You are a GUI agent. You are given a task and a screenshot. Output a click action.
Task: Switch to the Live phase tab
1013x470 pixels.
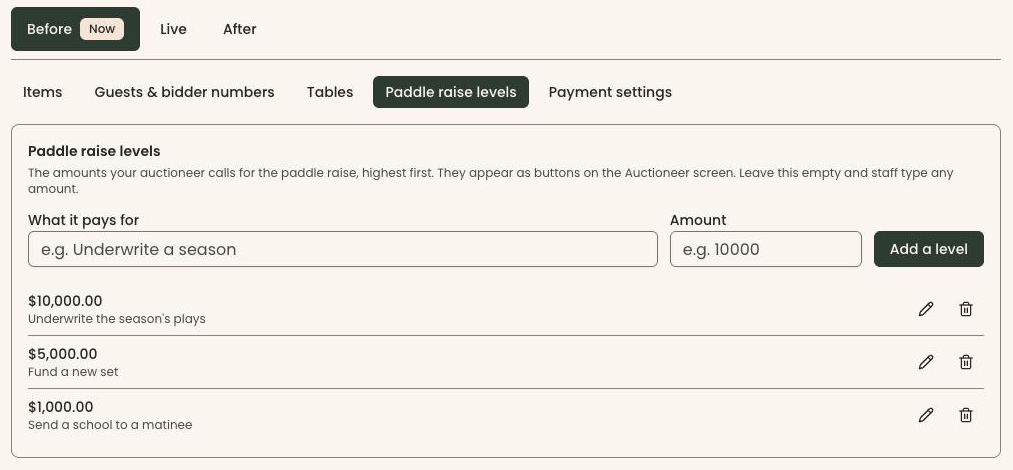[x=173, y=29]
